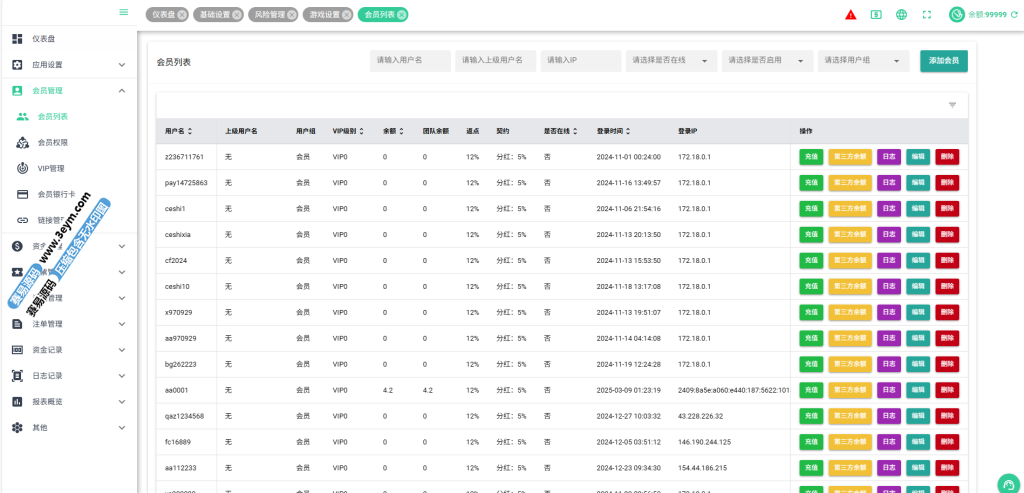Screen dimensions: 1024x493
Task: Close the 基础设置 tab
Action: (235, 15)
